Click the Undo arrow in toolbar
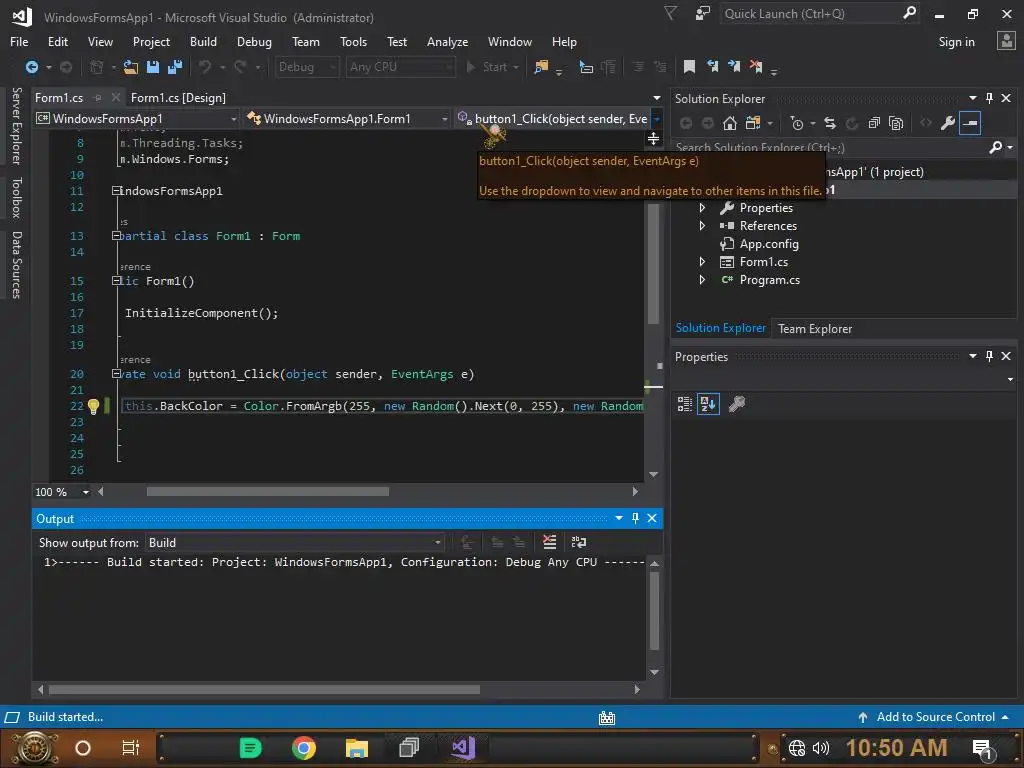Viewport: 1024px width, 768px height. coord(205,67)
